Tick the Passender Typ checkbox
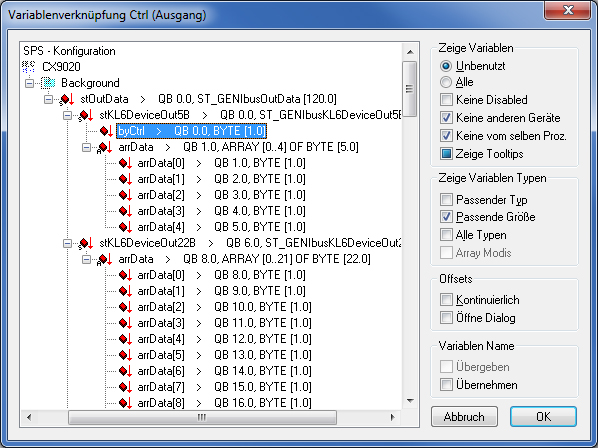Image resolution: width=598 pixels, height=448 pixels. [446, 199]
